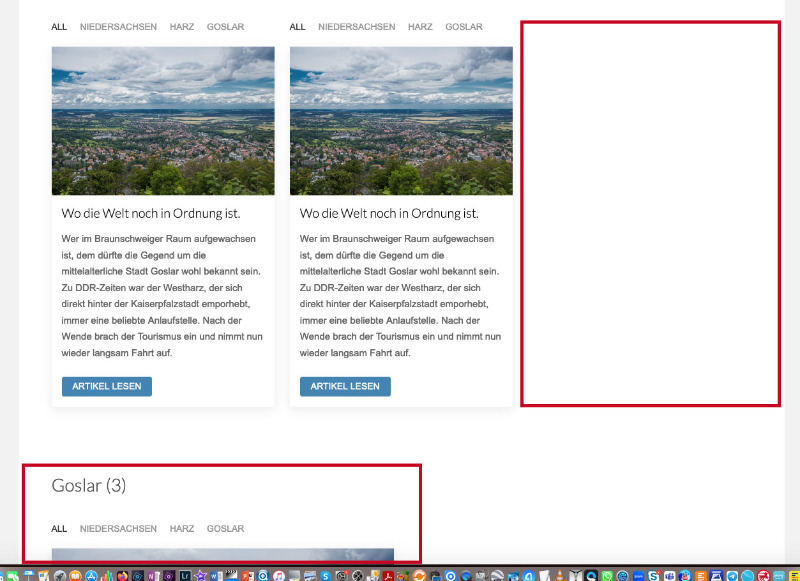Open the right card's landscape photo

click(x=402, y=121)
